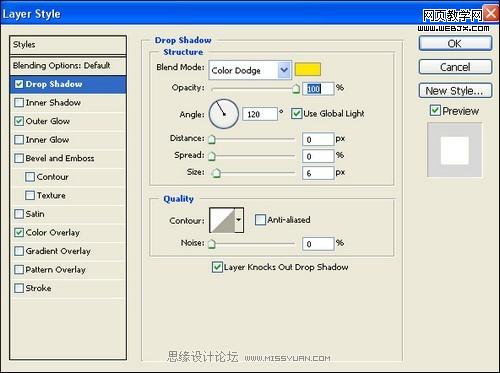
Task: Select the Styles list header
Action: pos(68,45)
